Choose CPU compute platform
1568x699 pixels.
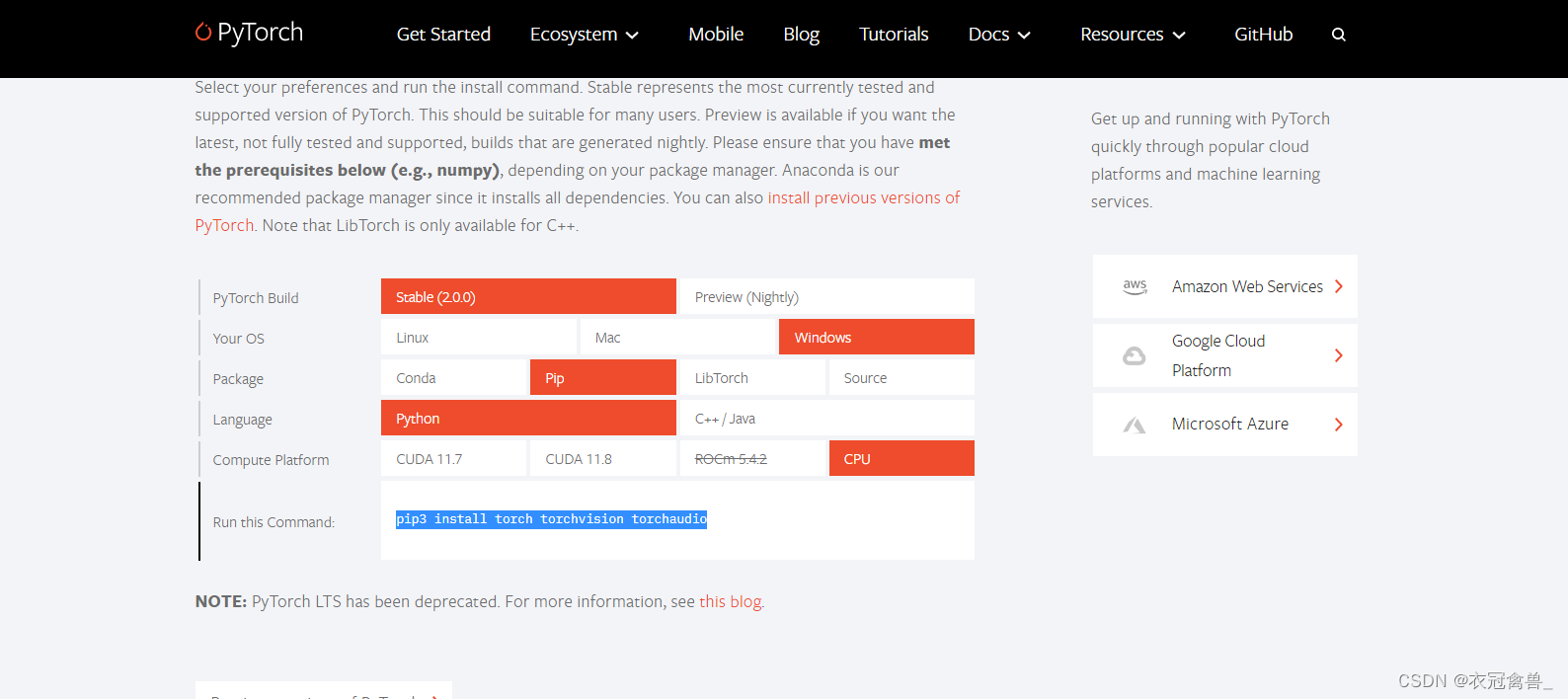click(902, 458)
